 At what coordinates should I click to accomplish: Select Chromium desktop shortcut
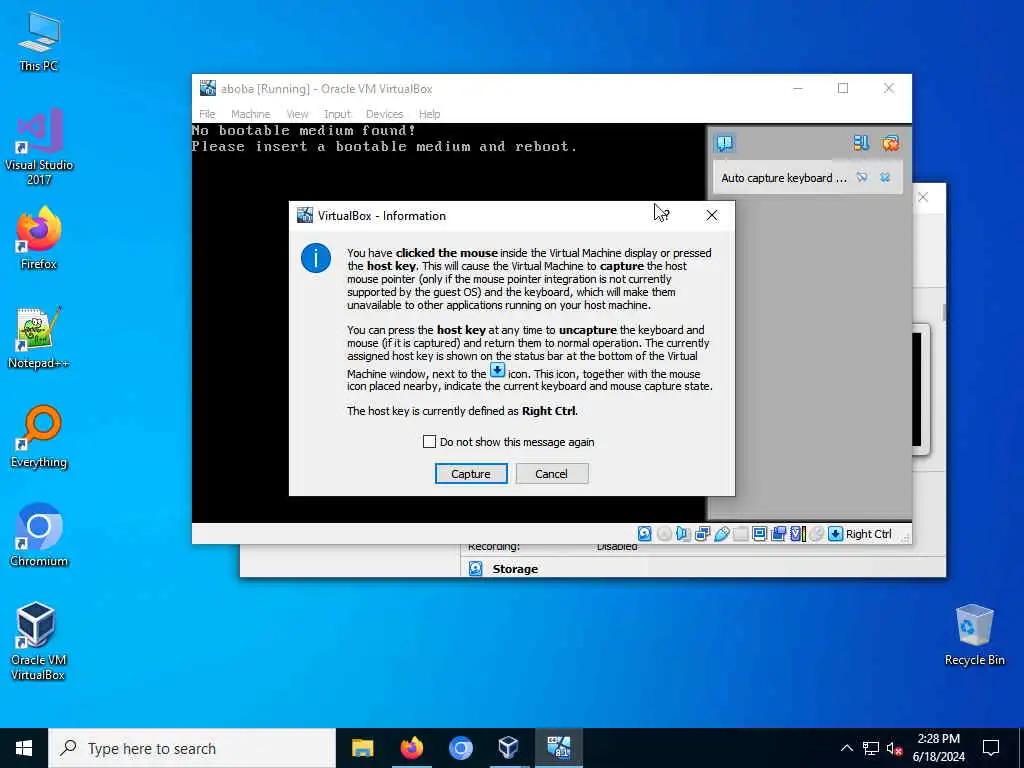(39, 536)
